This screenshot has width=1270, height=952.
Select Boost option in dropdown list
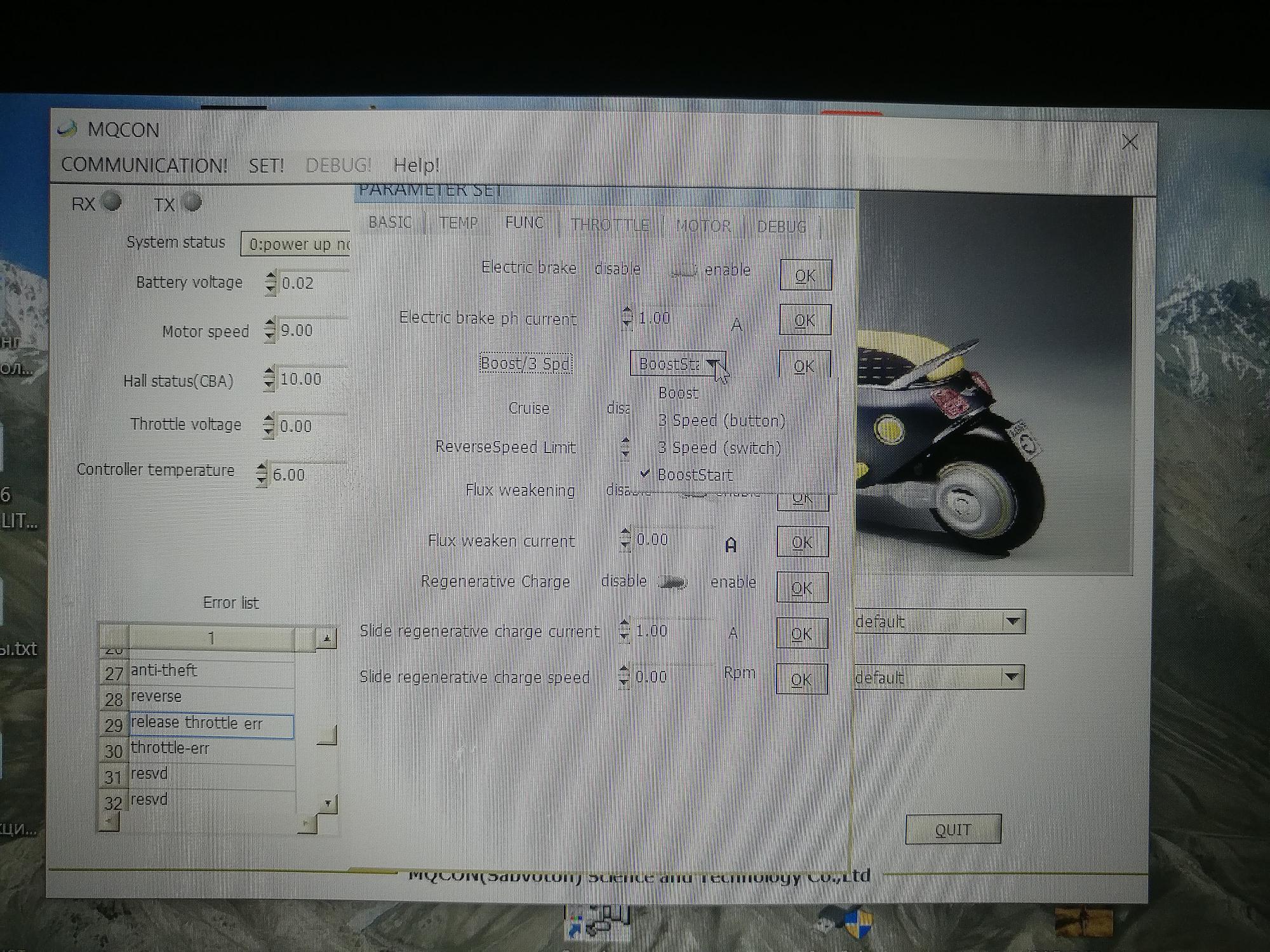[x=679, y=393]
